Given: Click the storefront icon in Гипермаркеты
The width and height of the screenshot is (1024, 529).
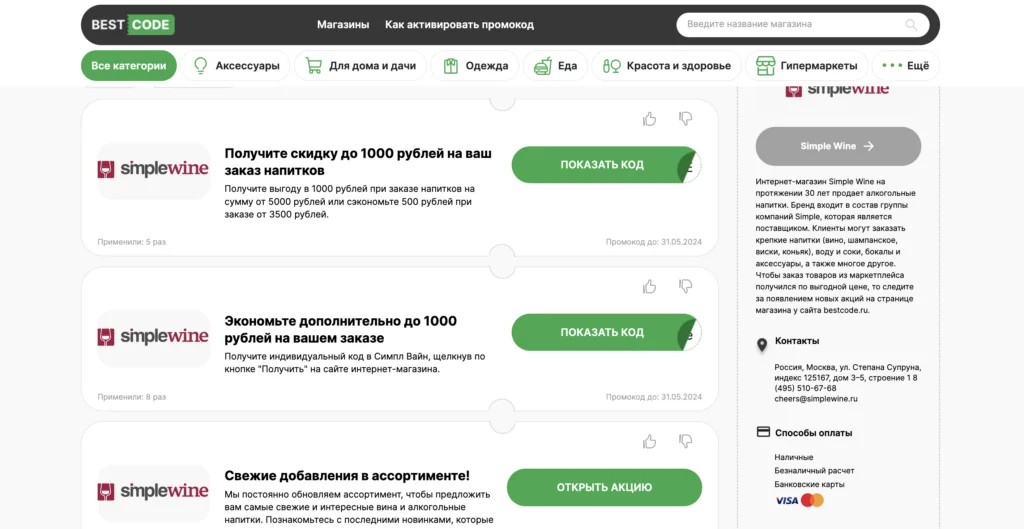Looking at the screenshot, I should point(765,65).
